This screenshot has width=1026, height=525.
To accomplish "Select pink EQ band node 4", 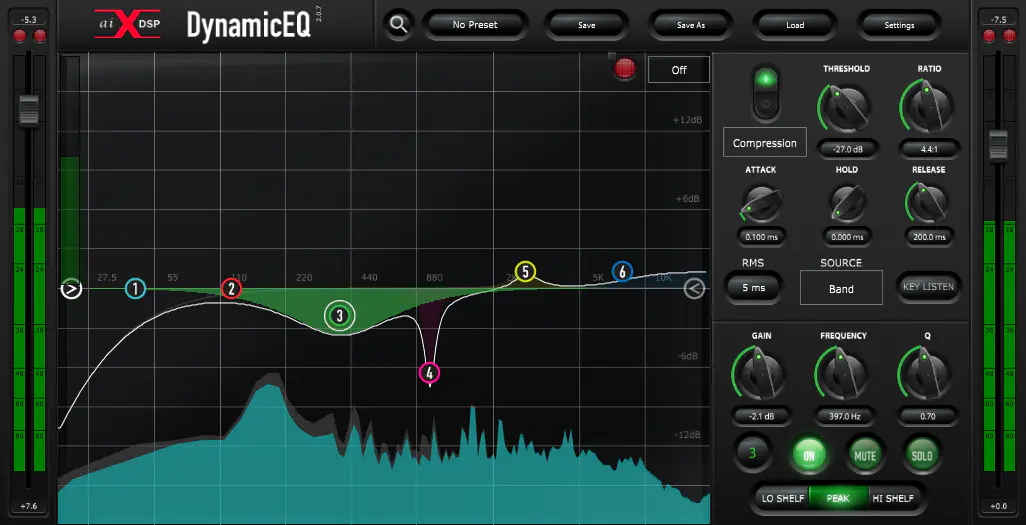I will (430, 373).
